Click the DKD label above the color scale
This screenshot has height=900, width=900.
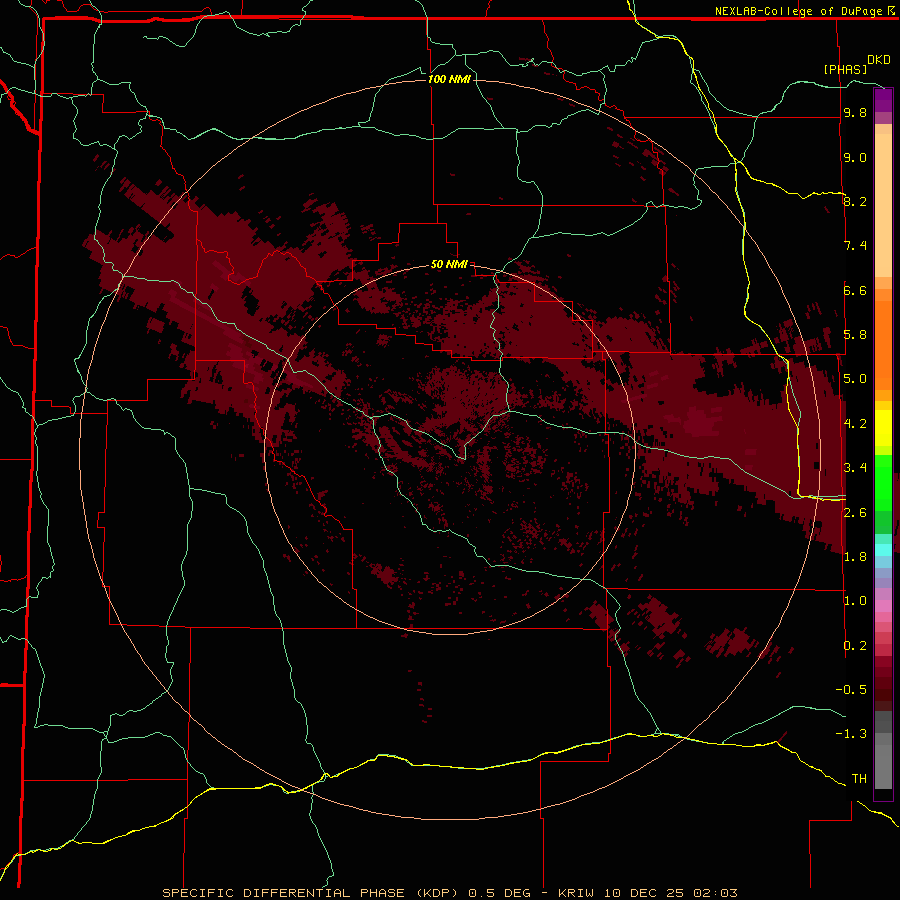[x=879, y=60]
